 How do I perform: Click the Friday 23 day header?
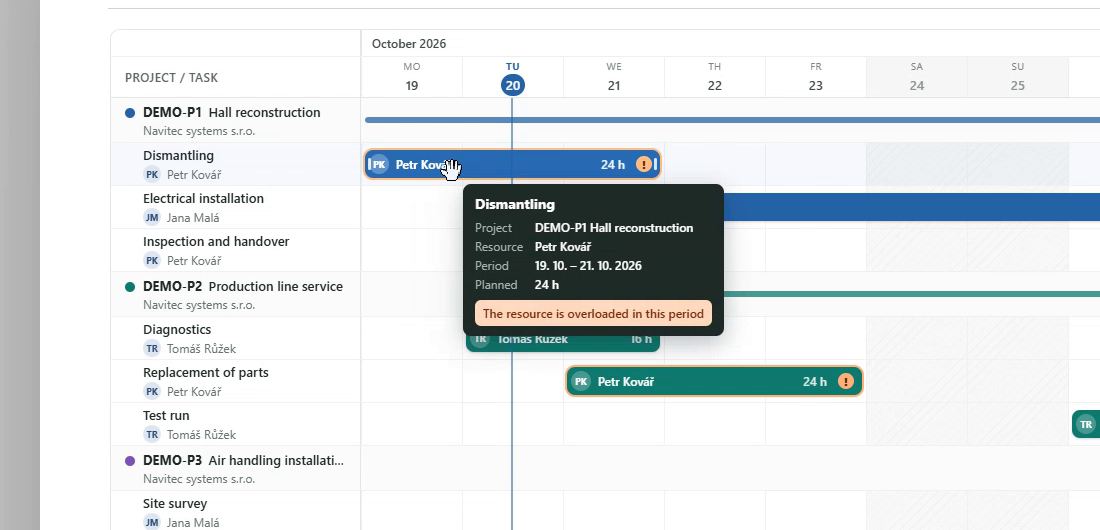(x=815, y=77)
